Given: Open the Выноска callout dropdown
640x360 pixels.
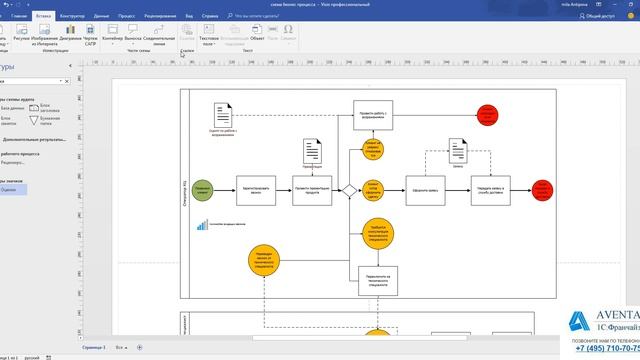Looking at the screenshot, I should coord(133,35).
